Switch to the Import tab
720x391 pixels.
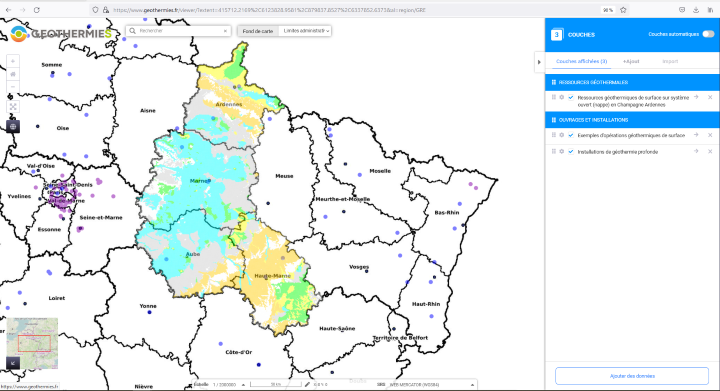670,61
